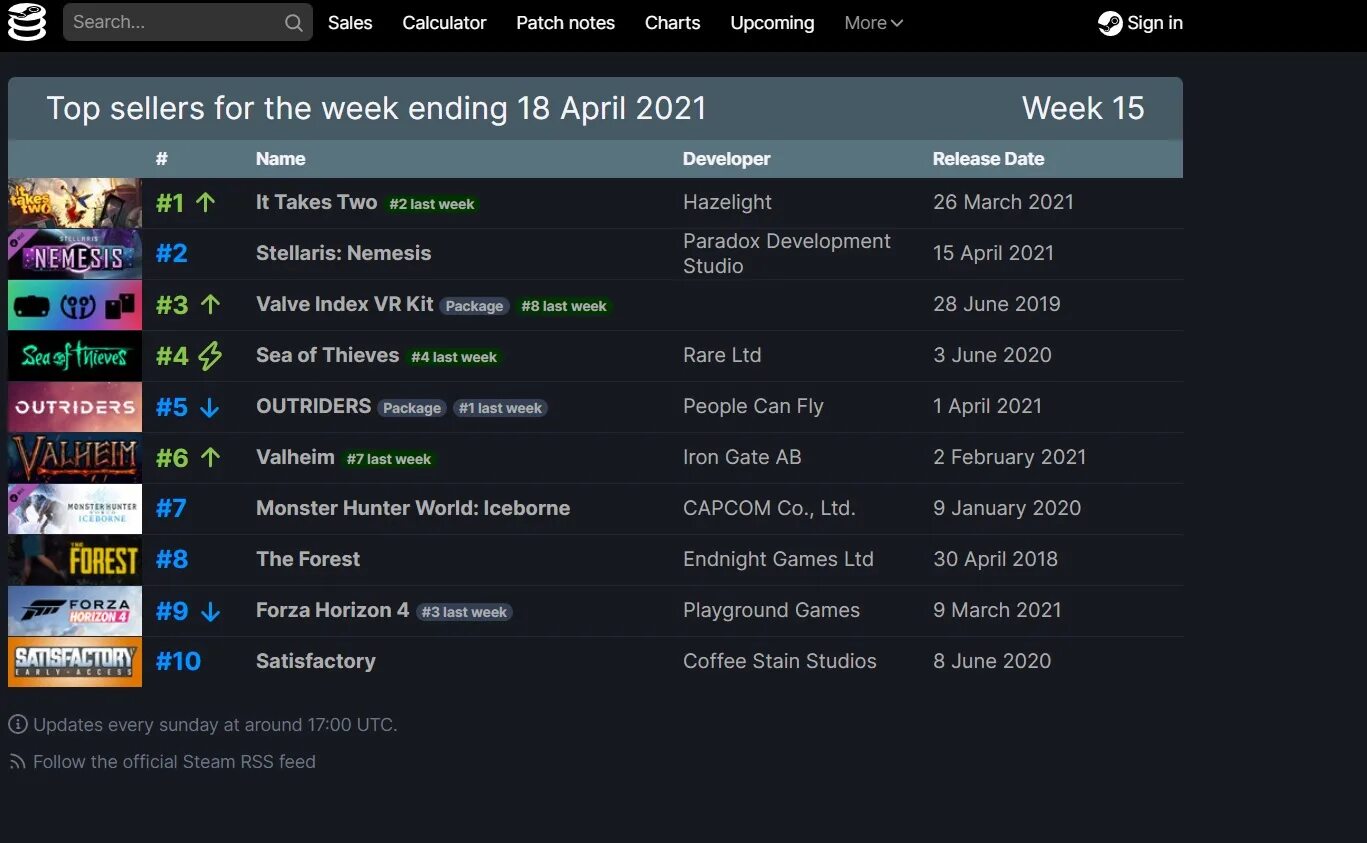This screenshot has height=843, width=1367.
Task: Click the People Can Fly developer name
Action: pos(753,406)
